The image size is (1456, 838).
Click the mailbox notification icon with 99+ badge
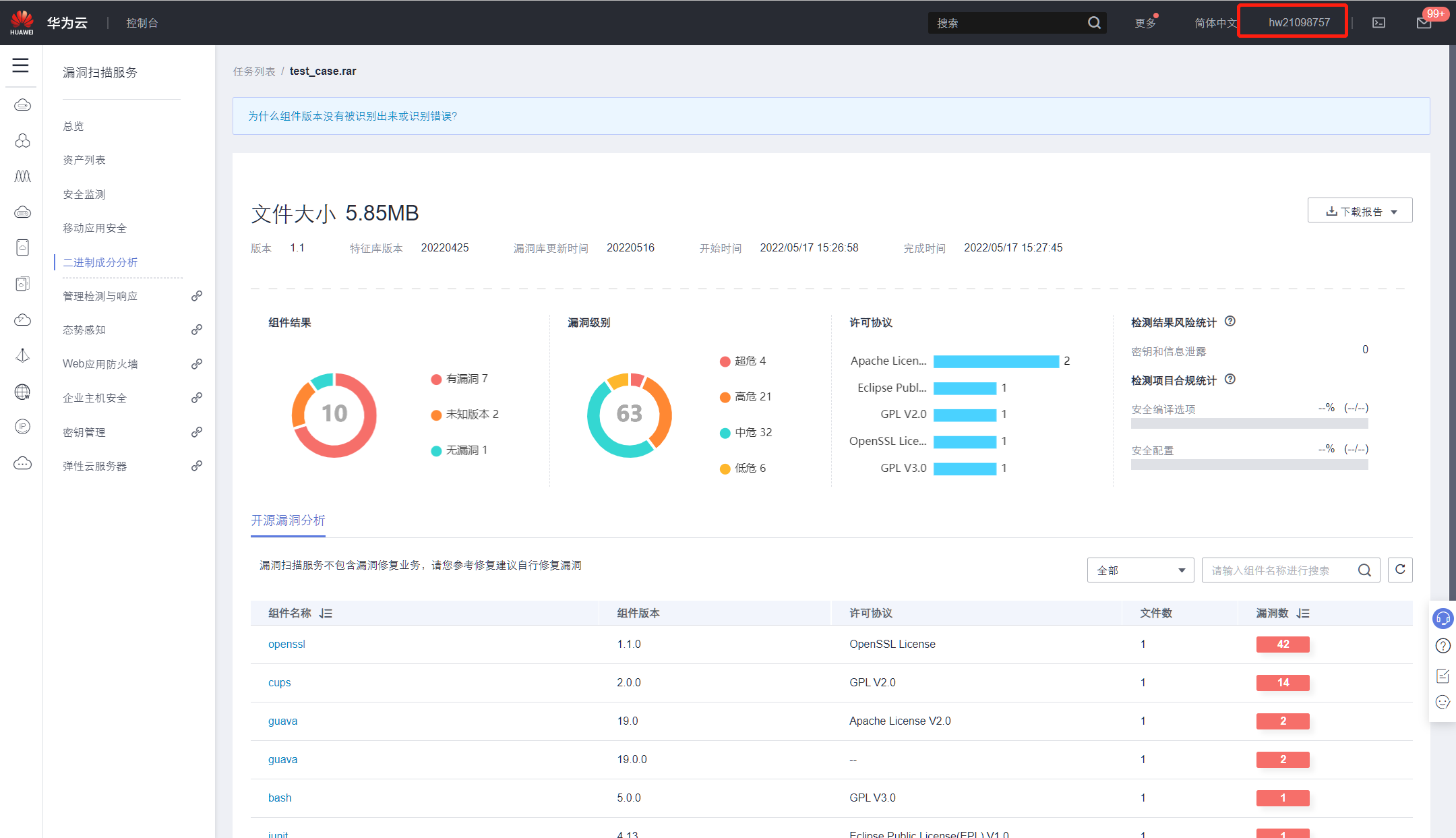click(1424, 23)
